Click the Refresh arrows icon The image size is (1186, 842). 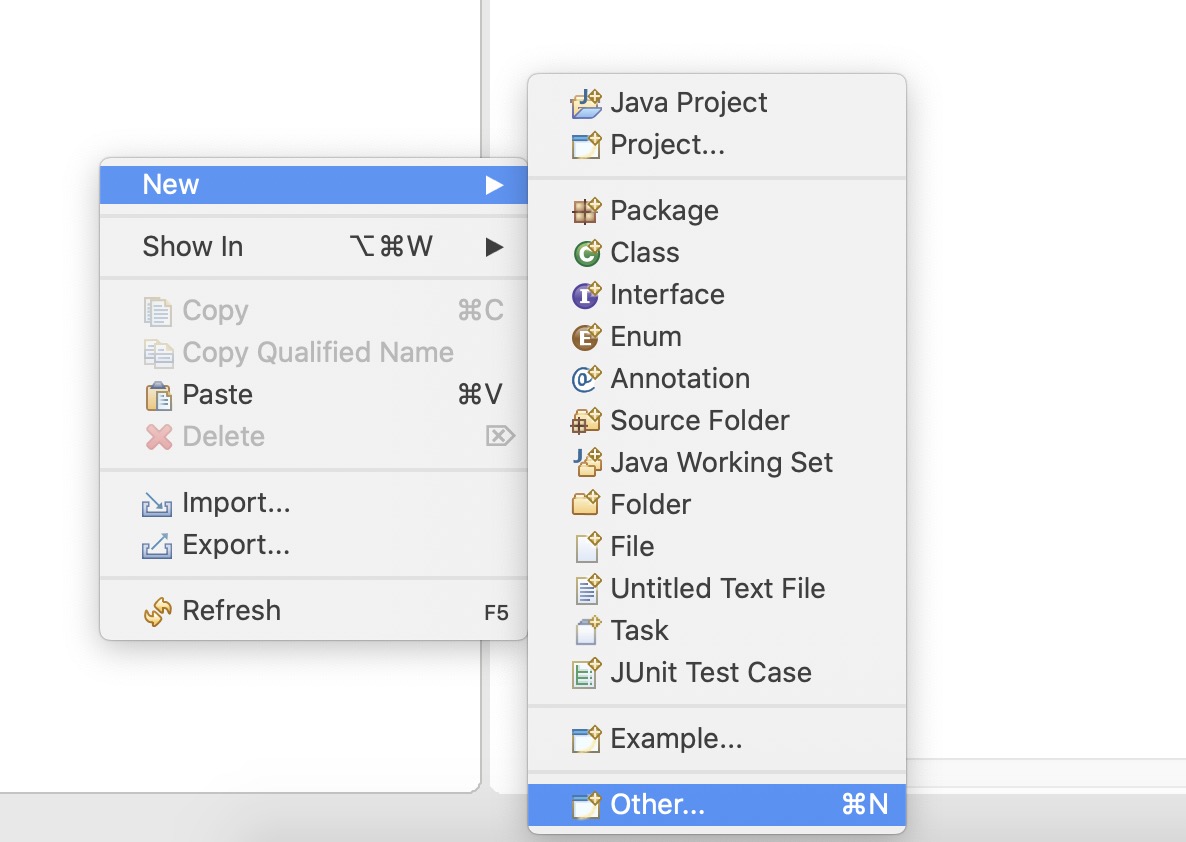tap(158, 611)
